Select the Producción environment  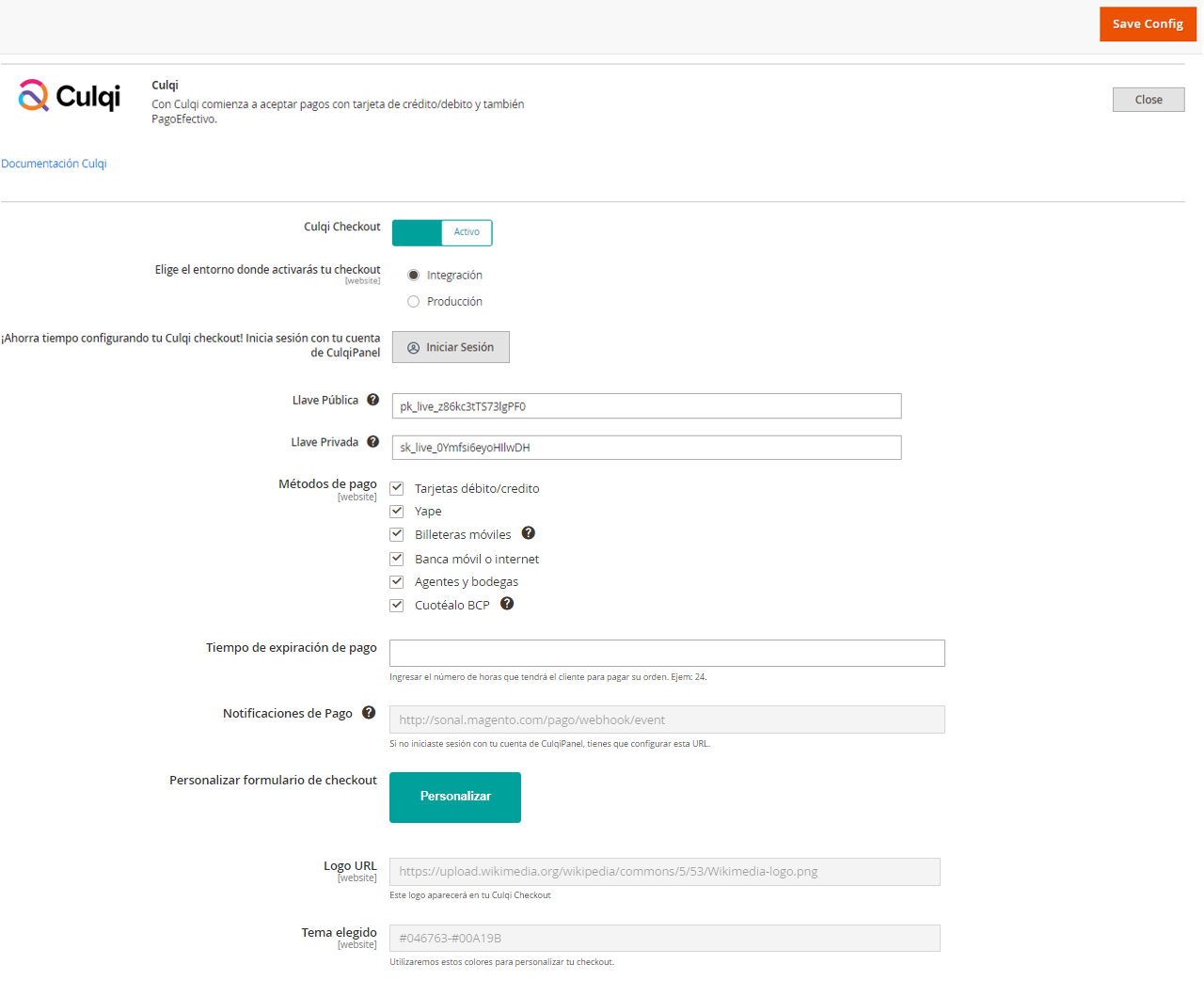pos(414,302)
